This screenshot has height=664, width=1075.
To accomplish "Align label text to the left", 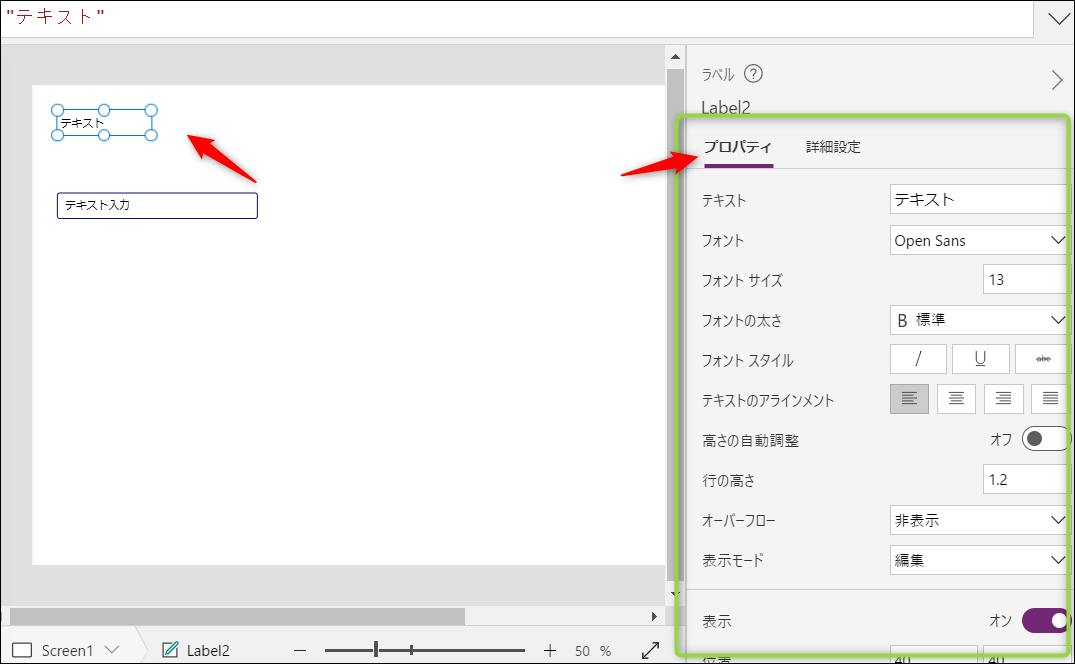I will coord(909,399).
